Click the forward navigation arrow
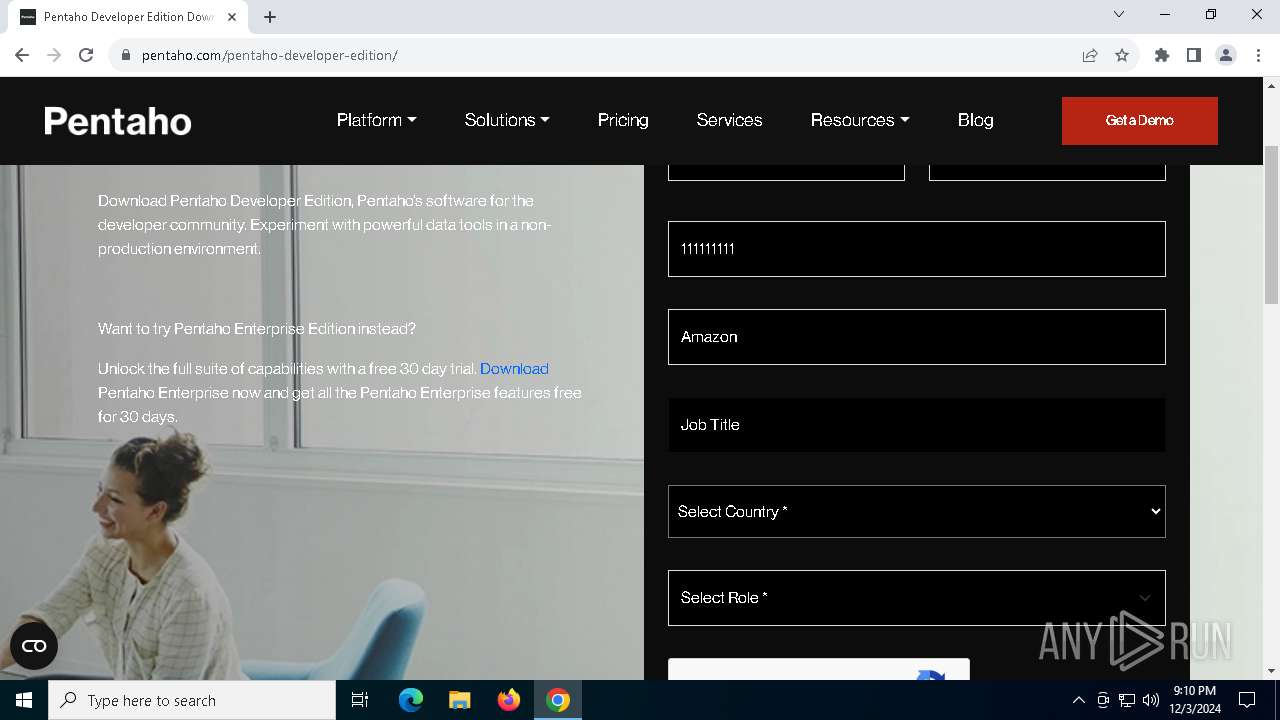This screenshot has height=720, width=1280. (54, 55)
